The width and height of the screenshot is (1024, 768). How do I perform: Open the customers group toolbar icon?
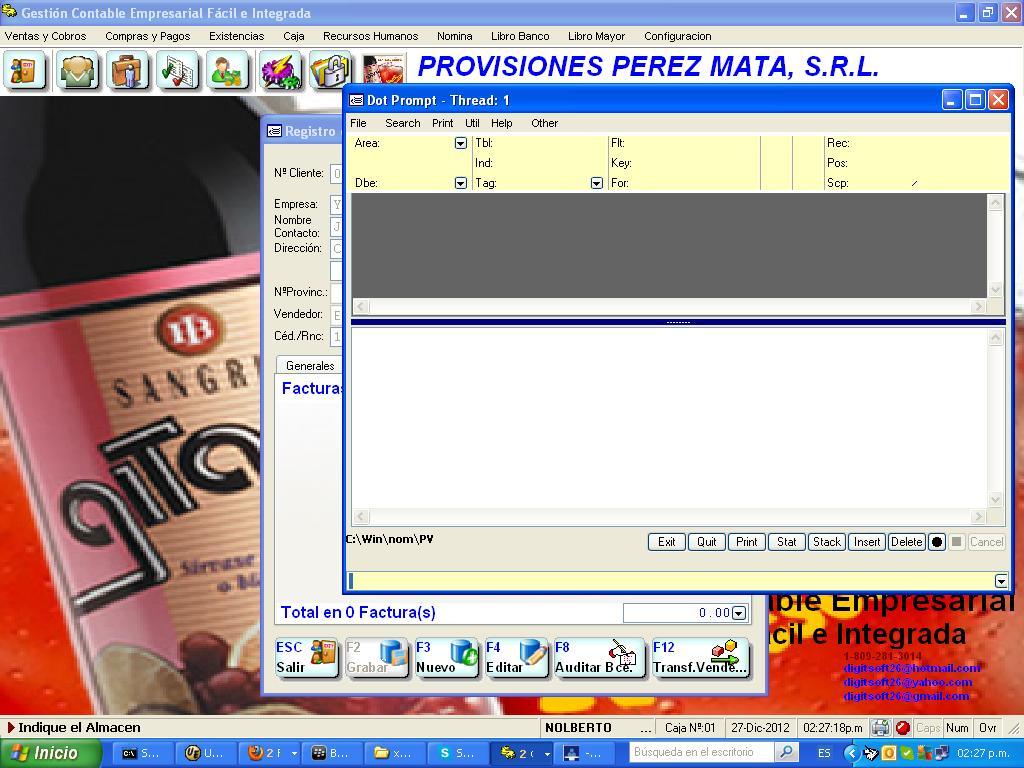77,71
